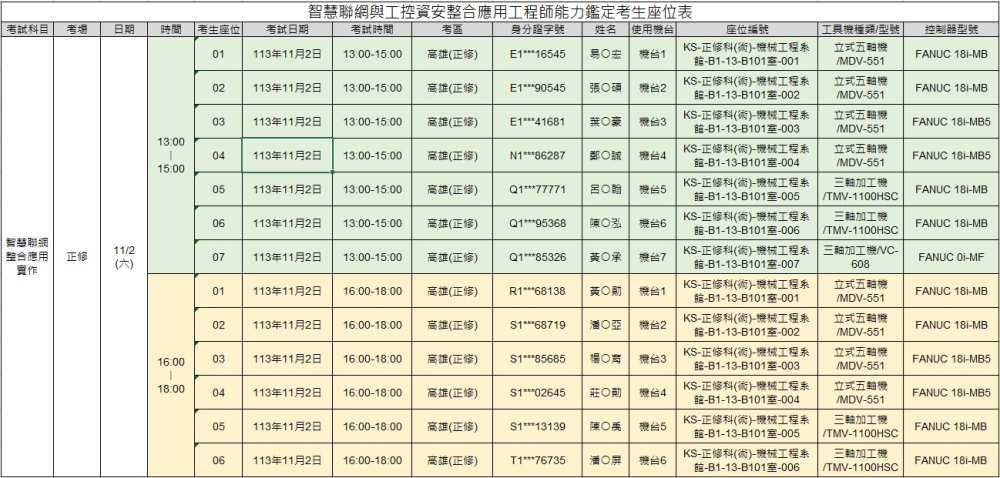The height and width of the screenshot is (478, 1000).
Task: Click seat number 07 in the green block
Action: click(x=219, y=257)
